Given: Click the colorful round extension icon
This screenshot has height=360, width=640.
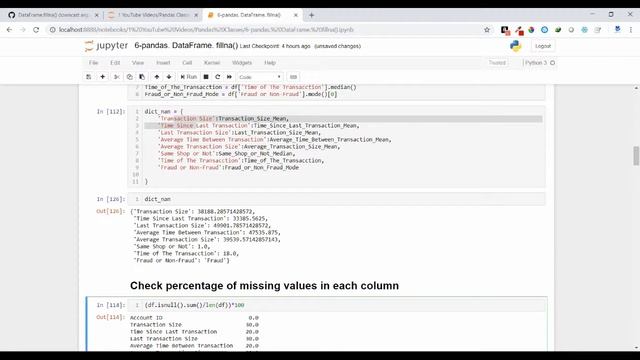Looking at the screenshot, I should [531, 30].
